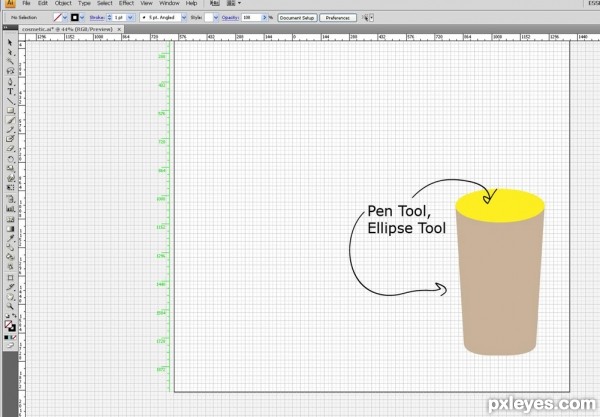Close the cosmetic.ai document tab
The width and height of the screenshot is (600, 417).
[x=119, y=29]
